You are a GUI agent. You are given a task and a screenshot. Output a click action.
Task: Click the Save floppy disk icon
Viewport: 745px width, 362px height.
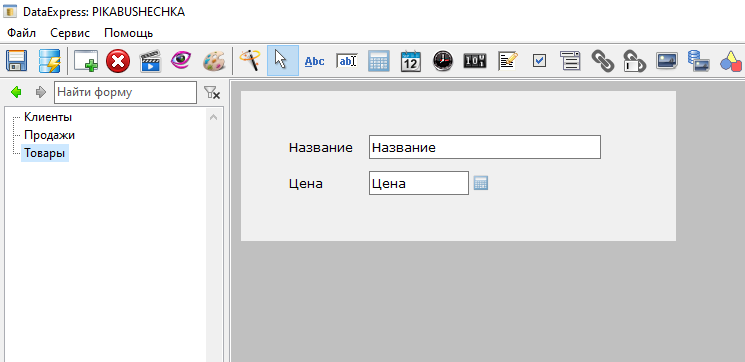coord(16,61)
